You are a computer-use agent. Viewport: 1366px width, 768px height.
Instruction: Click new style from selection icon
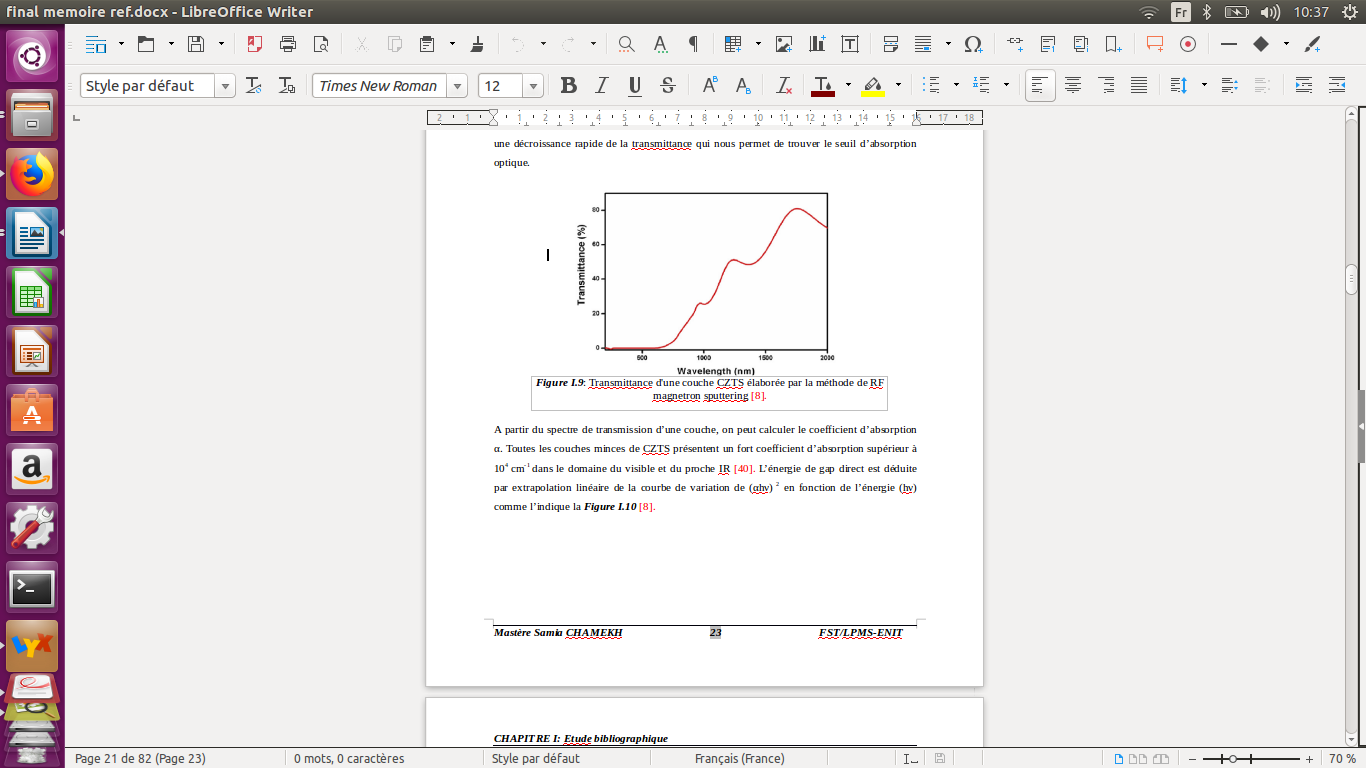287,85
